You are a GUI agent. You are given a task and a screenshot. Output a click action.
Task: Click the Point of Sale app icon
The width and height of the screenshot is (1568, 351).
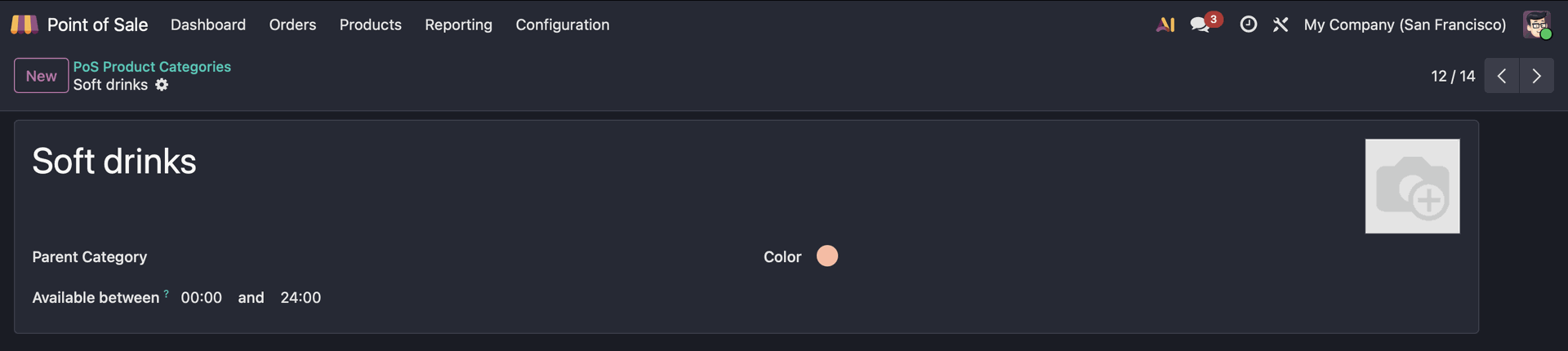point(24,24)
